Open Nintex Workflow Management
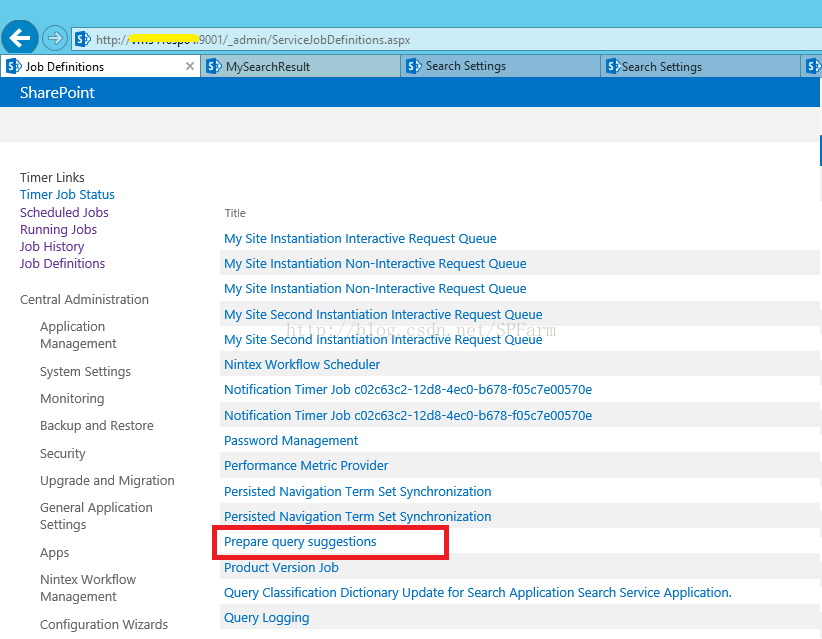The height and width of the screenshot is (639, 822). [x=88, y=588]
